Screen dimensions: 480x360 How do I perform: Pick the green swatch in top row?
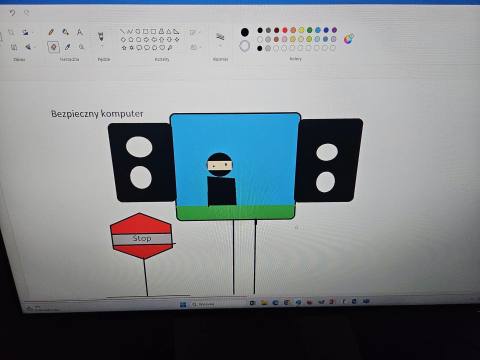pyautogui.click(x=310, y=30)
